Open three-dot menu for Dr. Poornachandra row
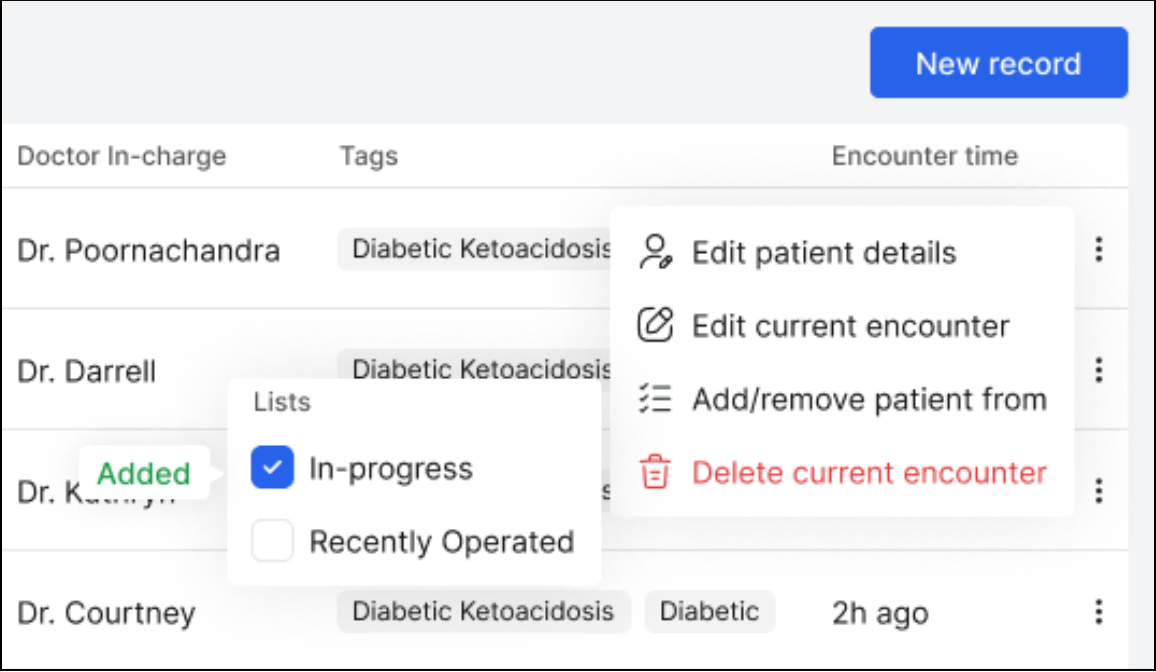This screenshot has height=672, width=1156. (1098, 249)
